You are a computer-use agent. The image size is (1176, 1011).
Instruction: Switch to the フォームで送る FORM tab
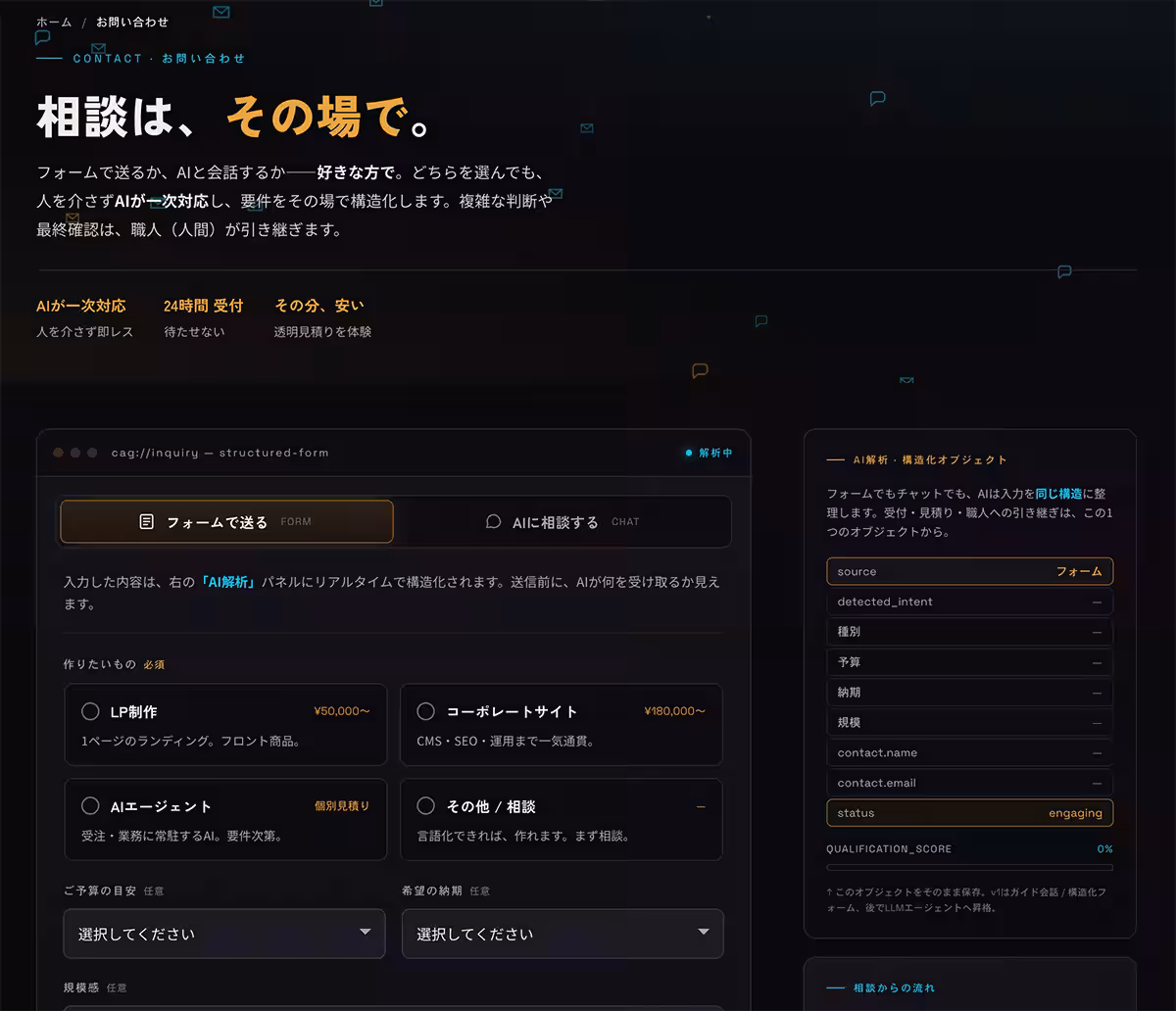[x=226, y=521]
